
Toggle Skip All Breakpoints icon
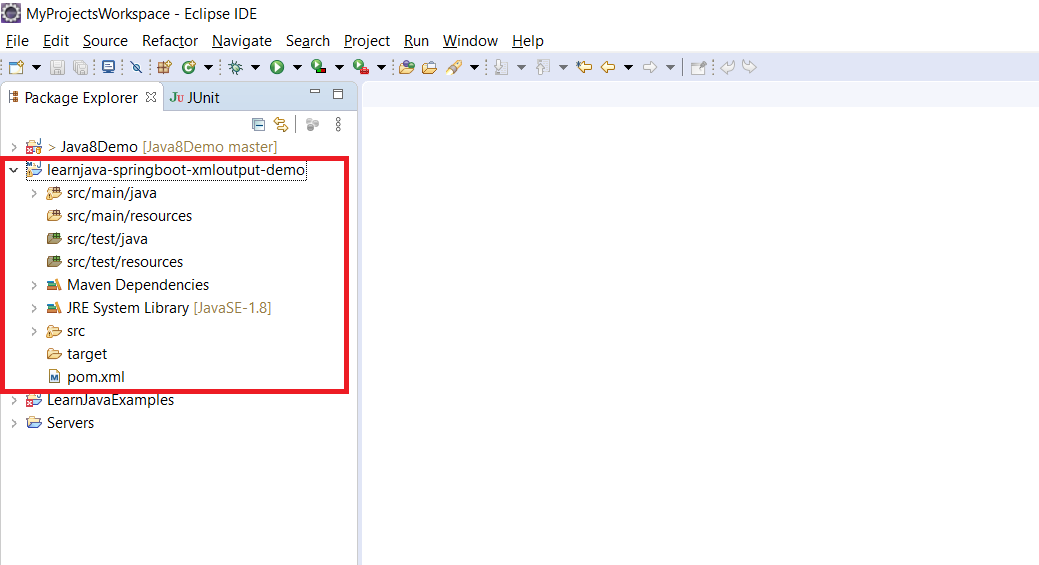[136, 67]
